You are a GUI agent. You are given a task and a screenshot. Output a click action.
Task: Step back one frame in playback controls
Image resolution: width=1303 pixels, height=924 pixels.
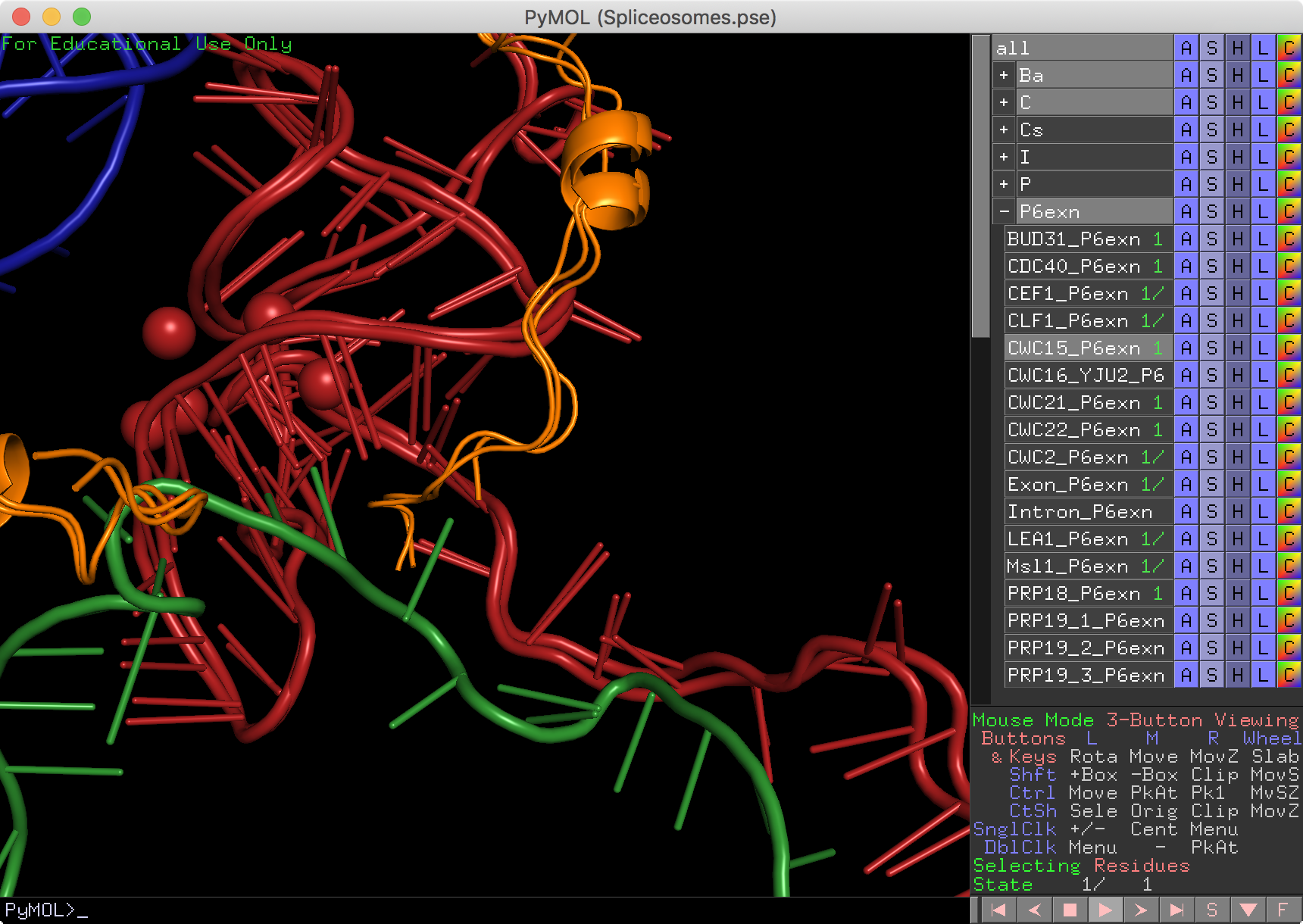1034,910
